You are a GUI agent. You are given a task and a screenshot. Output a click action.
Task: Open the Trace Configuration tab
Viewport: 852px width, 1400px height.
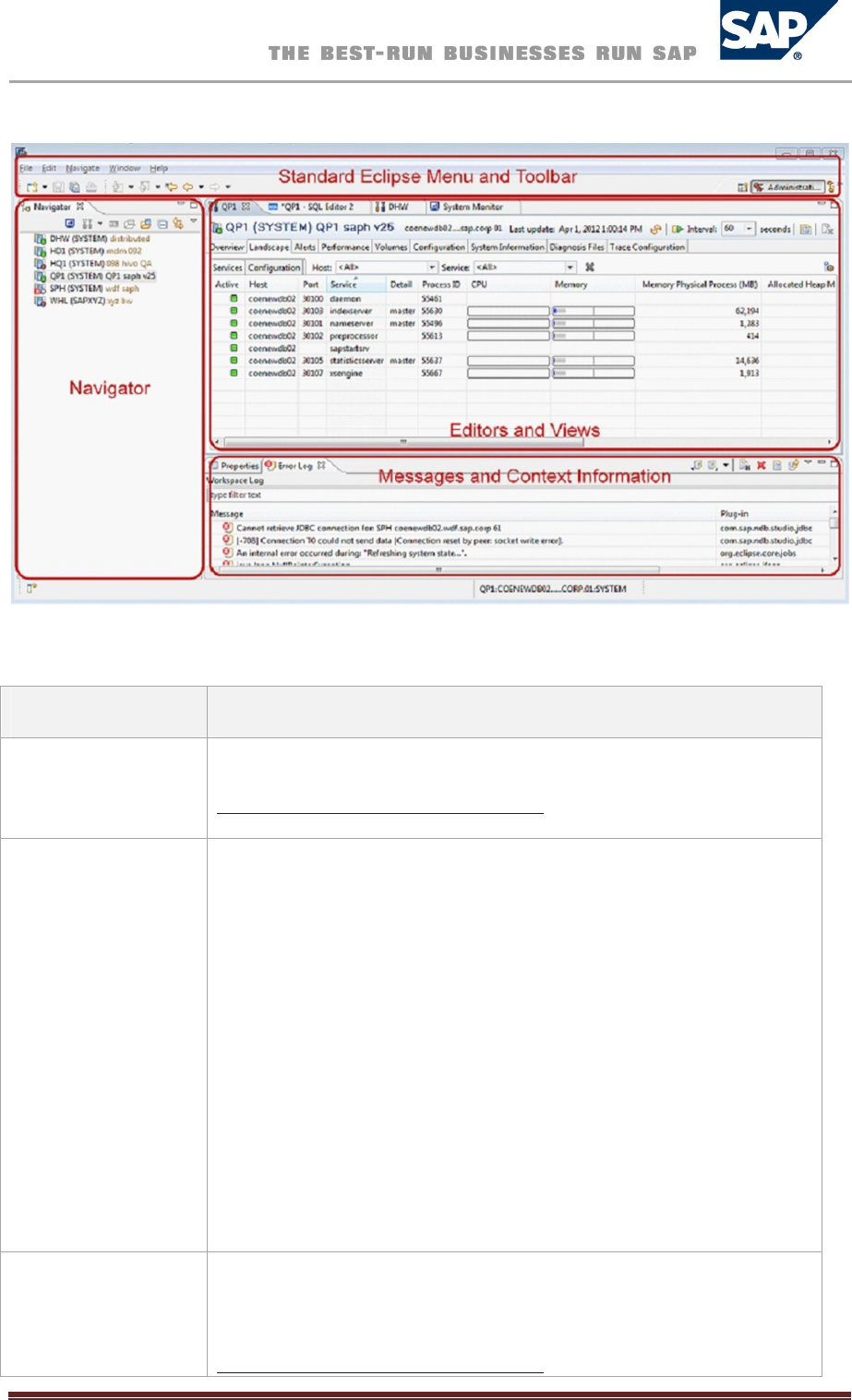tap(647, 247)
